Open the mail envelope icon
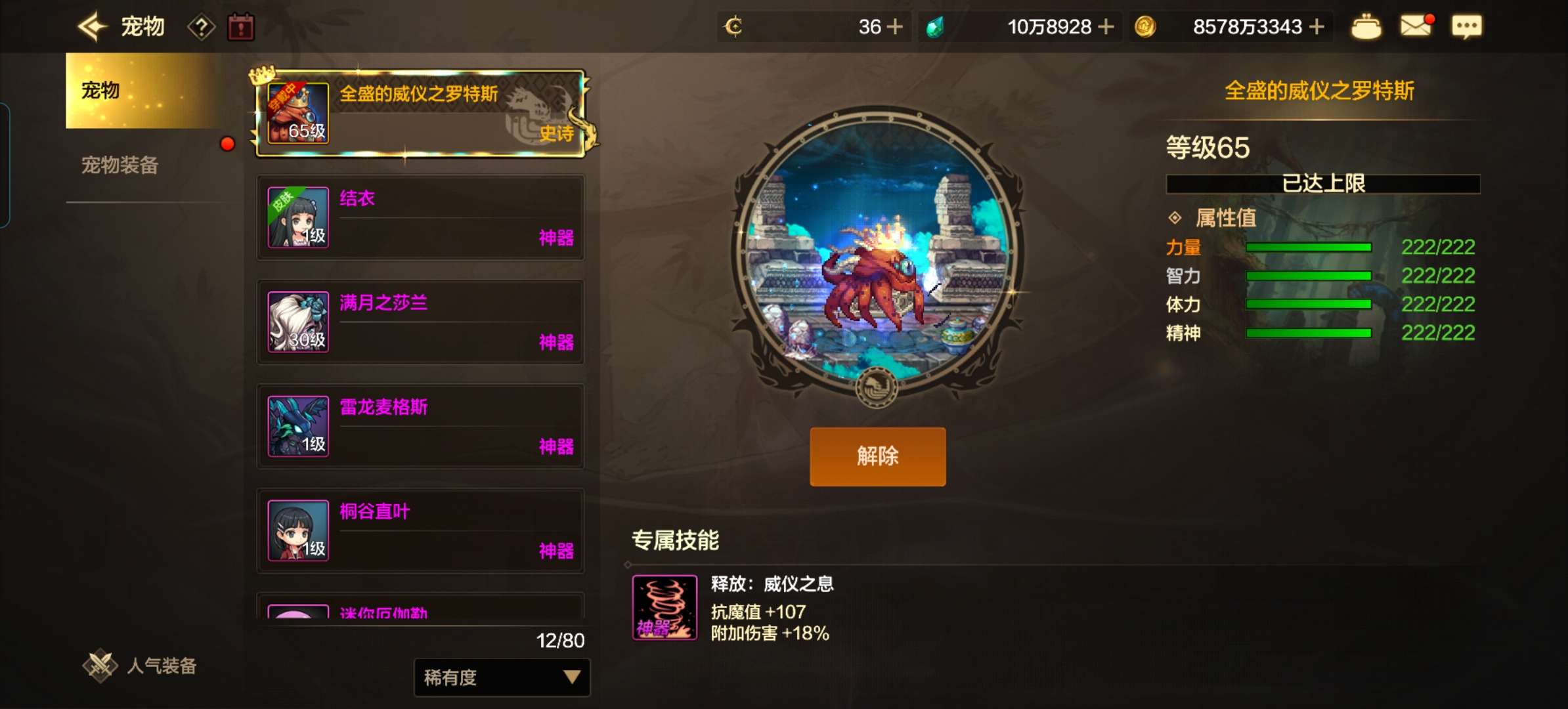Screen dimensions: 1568x709 coord(1416,26)
